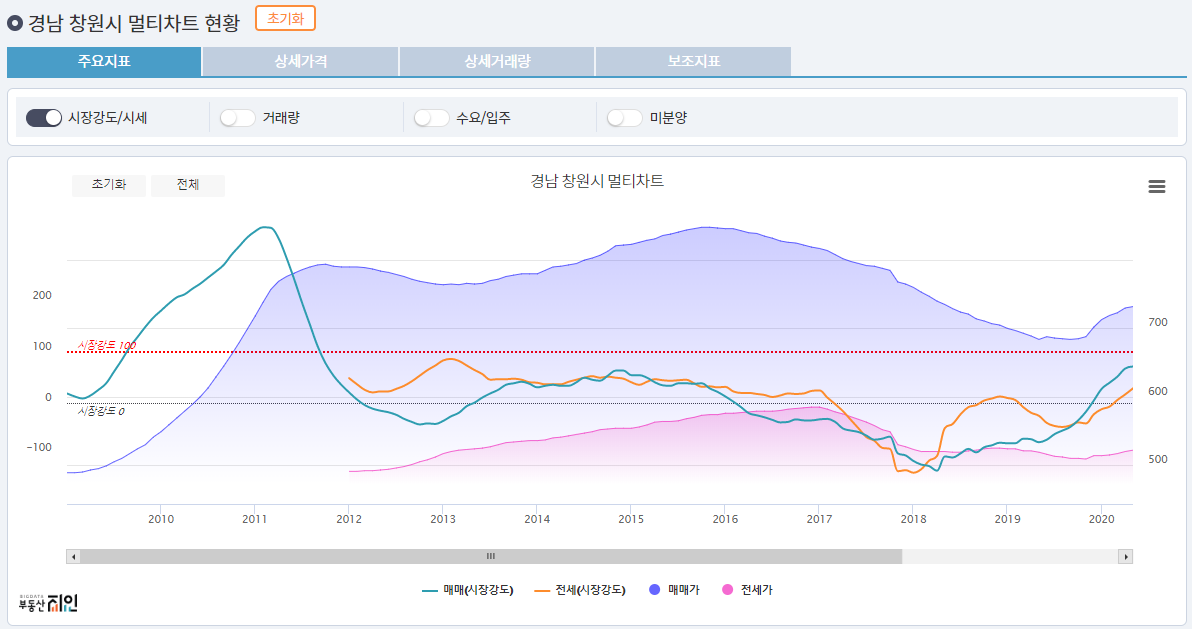Switch to the 상세가격 tab
This screenshot has height=629, width=1192.
[300, 61]
